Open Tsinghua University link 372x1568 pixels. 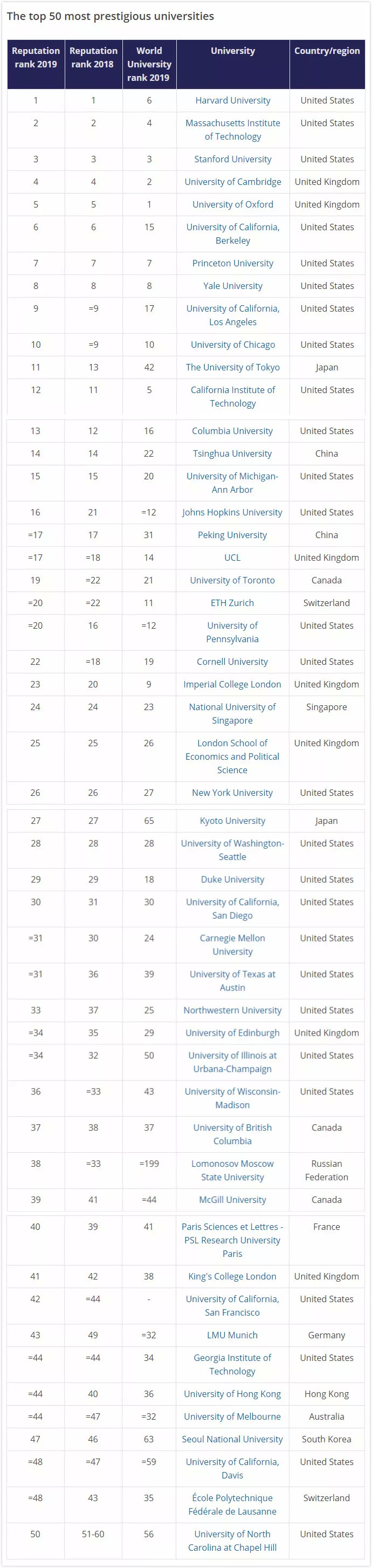(x=232, y=453)
